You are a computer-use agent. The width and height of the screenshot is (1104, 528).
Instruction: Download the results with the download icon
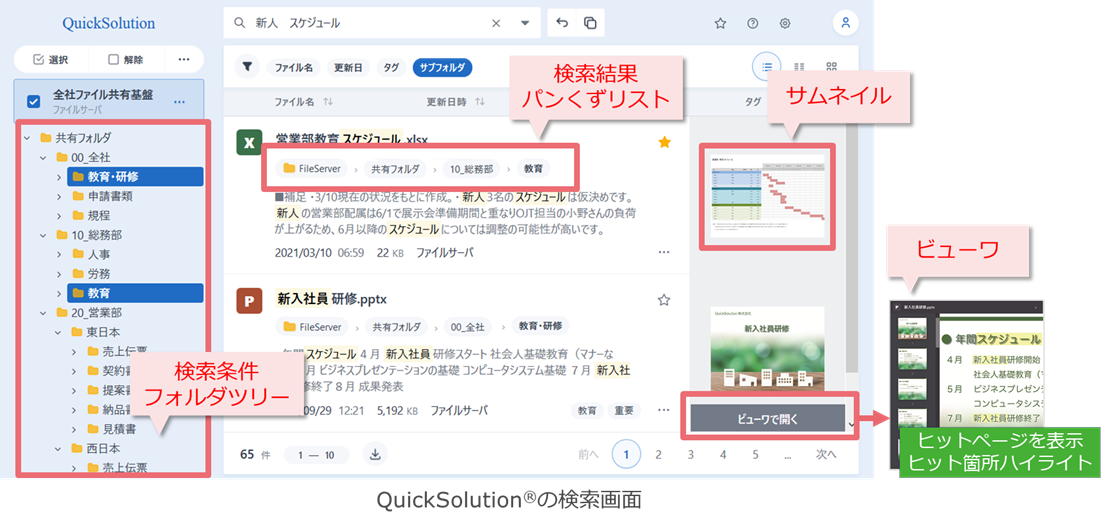click(x=375, y=454)
